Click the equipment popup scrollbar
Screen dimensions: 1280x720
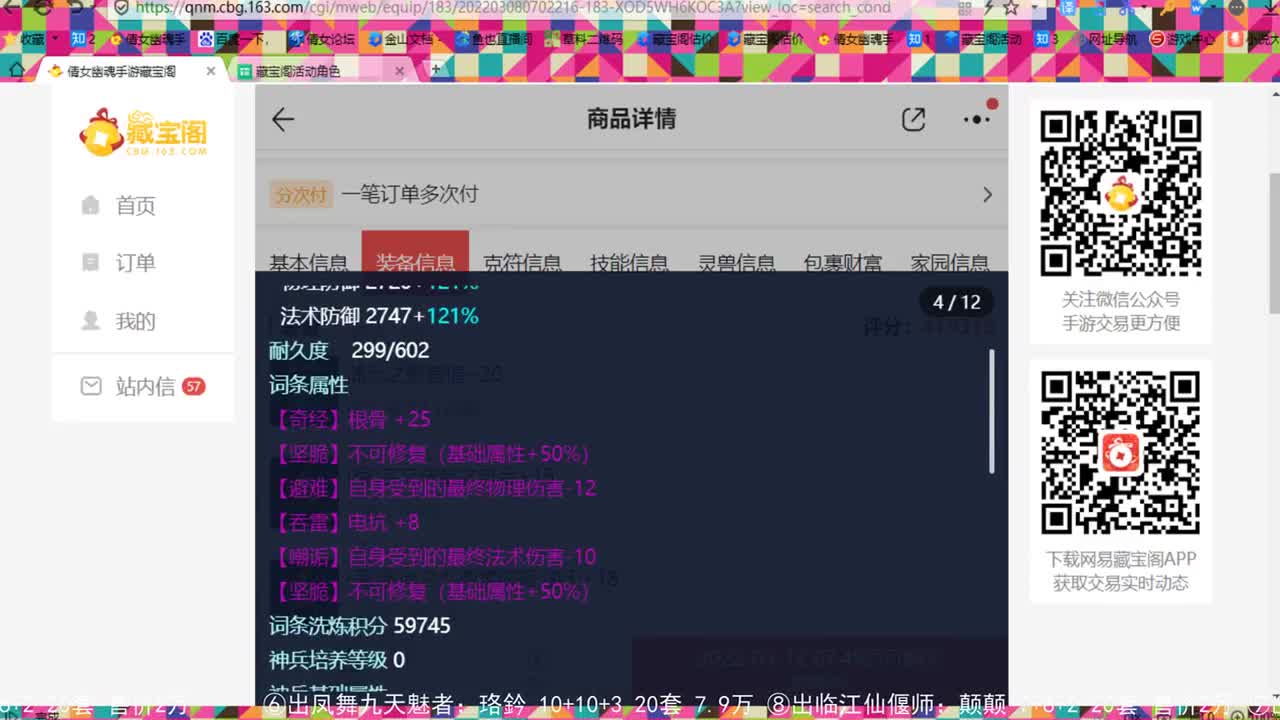click(x=992, y=411)
